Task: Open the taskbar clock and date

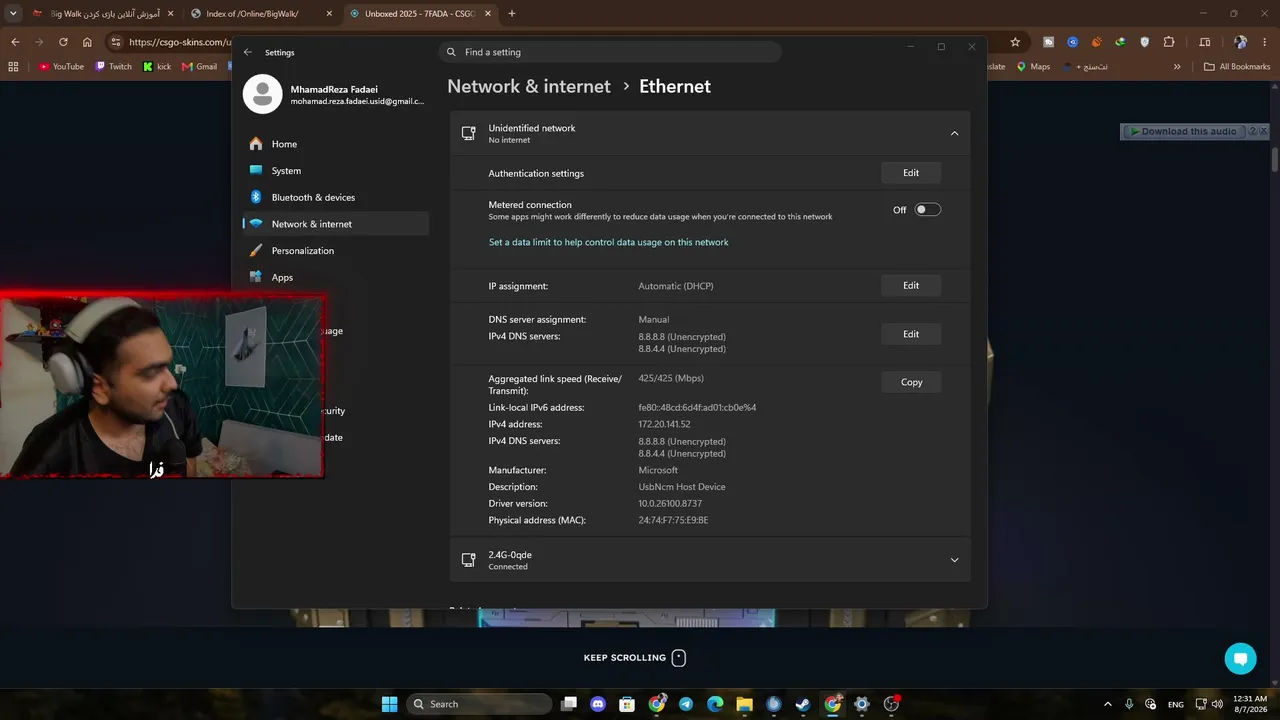Action: pyautogui.click(x=1250, y=704)
